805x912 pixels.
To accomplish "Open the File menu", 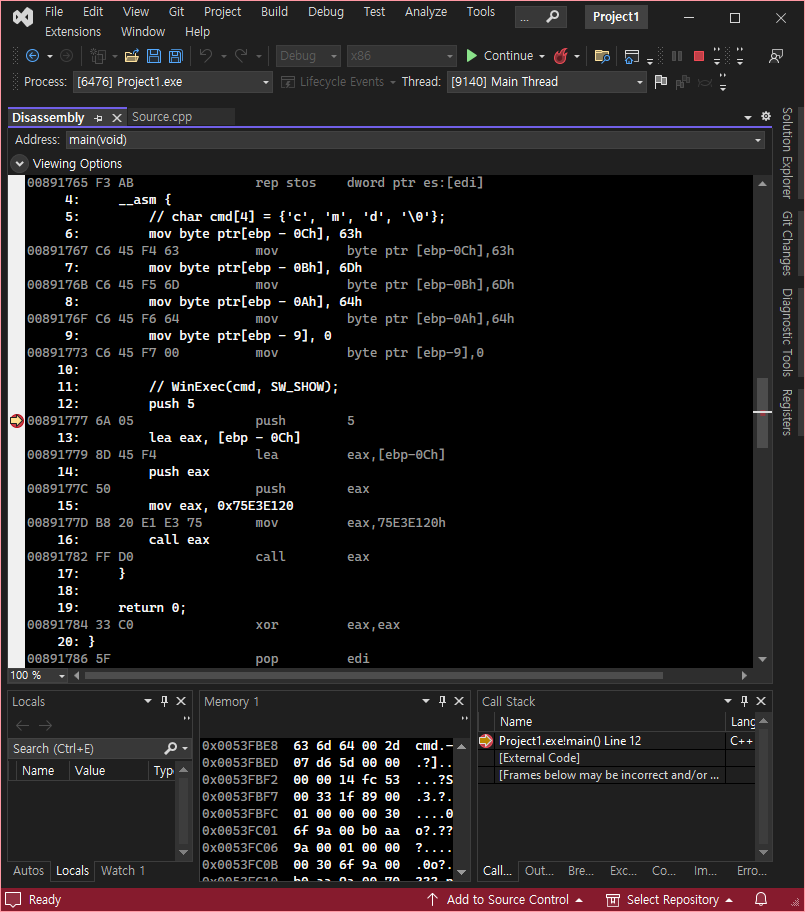I will coord(54,12).
